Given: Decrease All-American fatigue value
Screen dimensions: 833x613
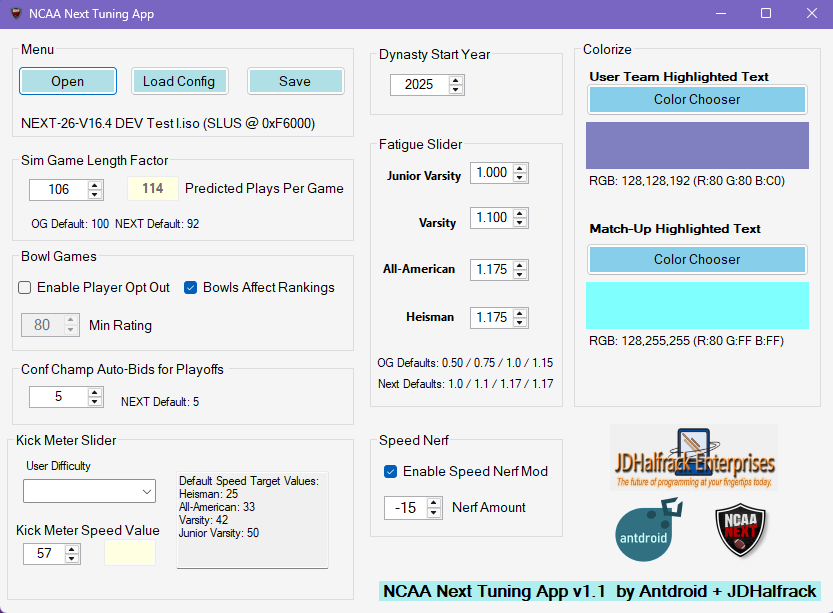Looking at the screenshot, I should point(520,274).
